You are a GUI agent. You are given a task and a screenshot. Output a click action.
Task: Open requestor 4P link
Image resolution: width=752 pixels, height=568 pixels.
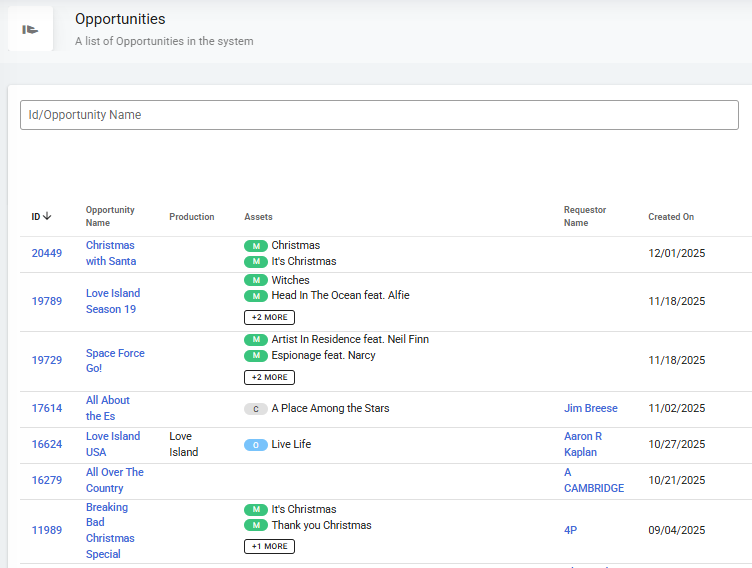(x=570, y=530)
